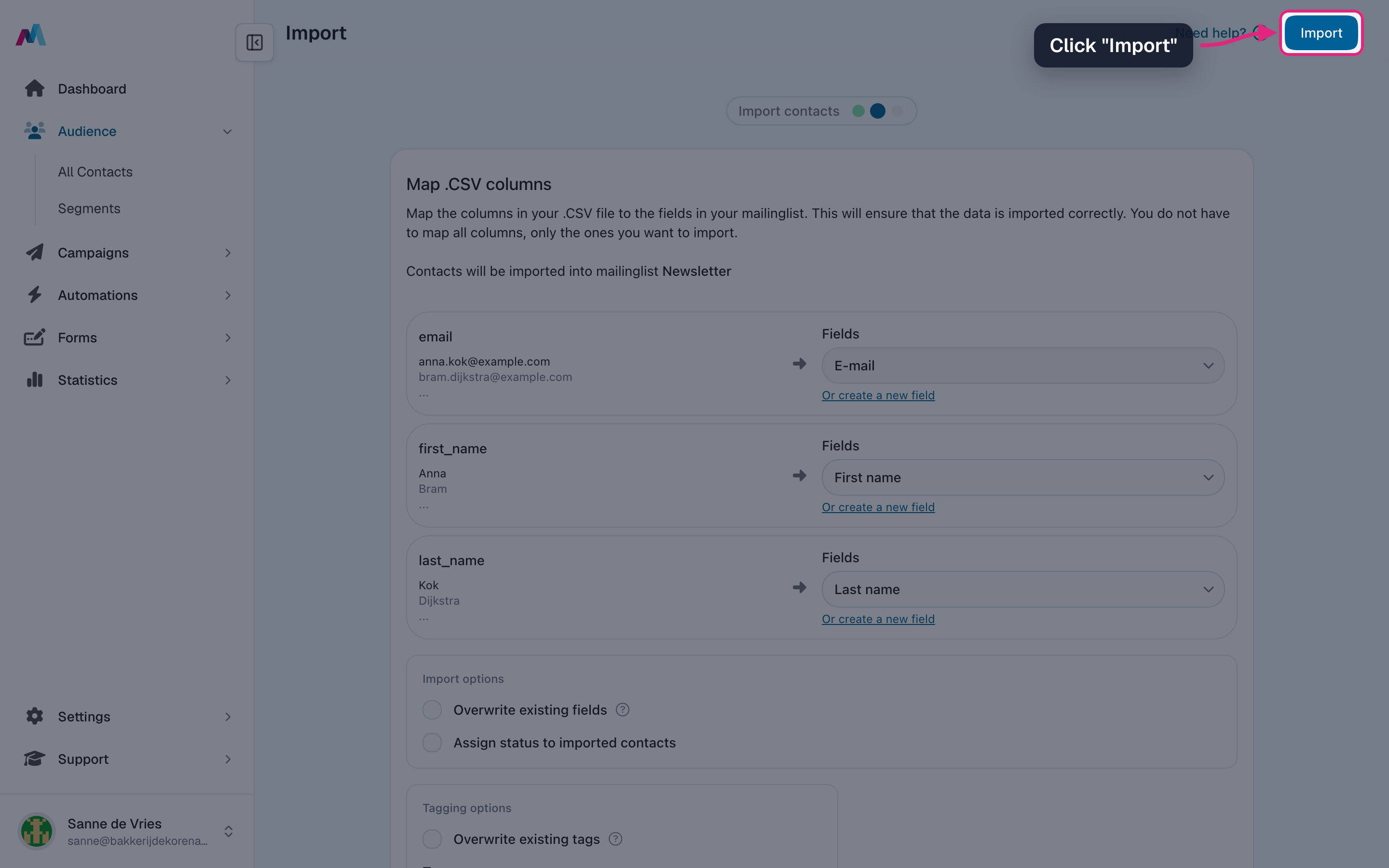This screenshot has width=1389, height=868.
Task: Open help tooltip for Overwrite existing fields
Action: pos(623,710)
